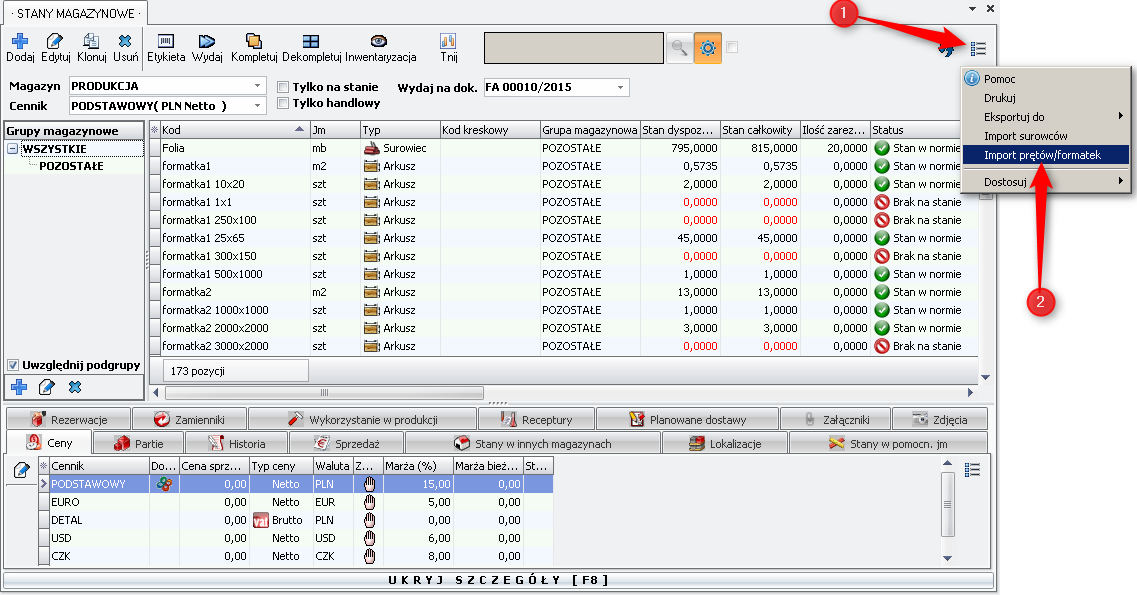Open the Etykieta label tool
The width and height of the screenshot is (1137, 595).
click(166, 42)
